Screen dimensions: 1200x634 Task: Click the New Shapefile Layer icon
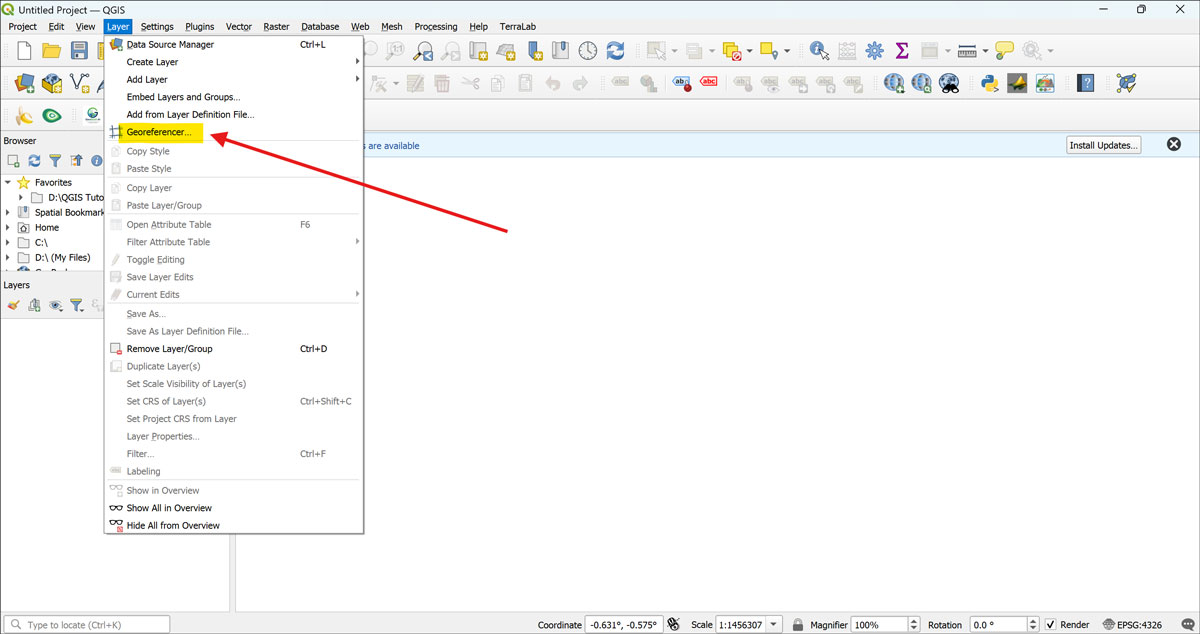click(x=79, y=84)
